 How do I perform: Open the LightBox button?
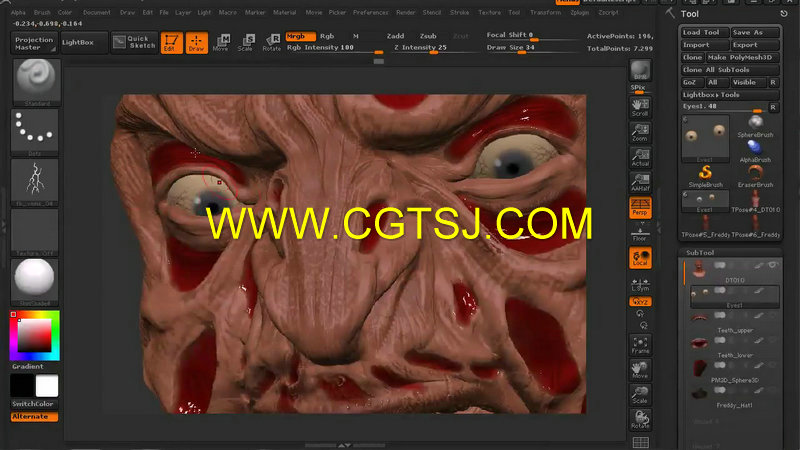[84, 42]
